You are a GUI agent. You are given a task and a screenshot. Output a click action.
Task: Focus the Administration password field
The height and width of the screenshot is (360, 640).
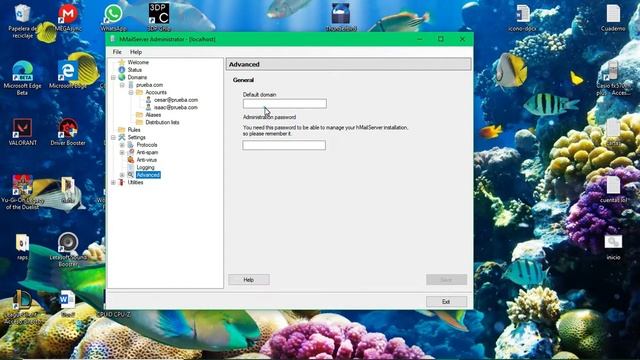pyautogui.click(x=284, y=145)
